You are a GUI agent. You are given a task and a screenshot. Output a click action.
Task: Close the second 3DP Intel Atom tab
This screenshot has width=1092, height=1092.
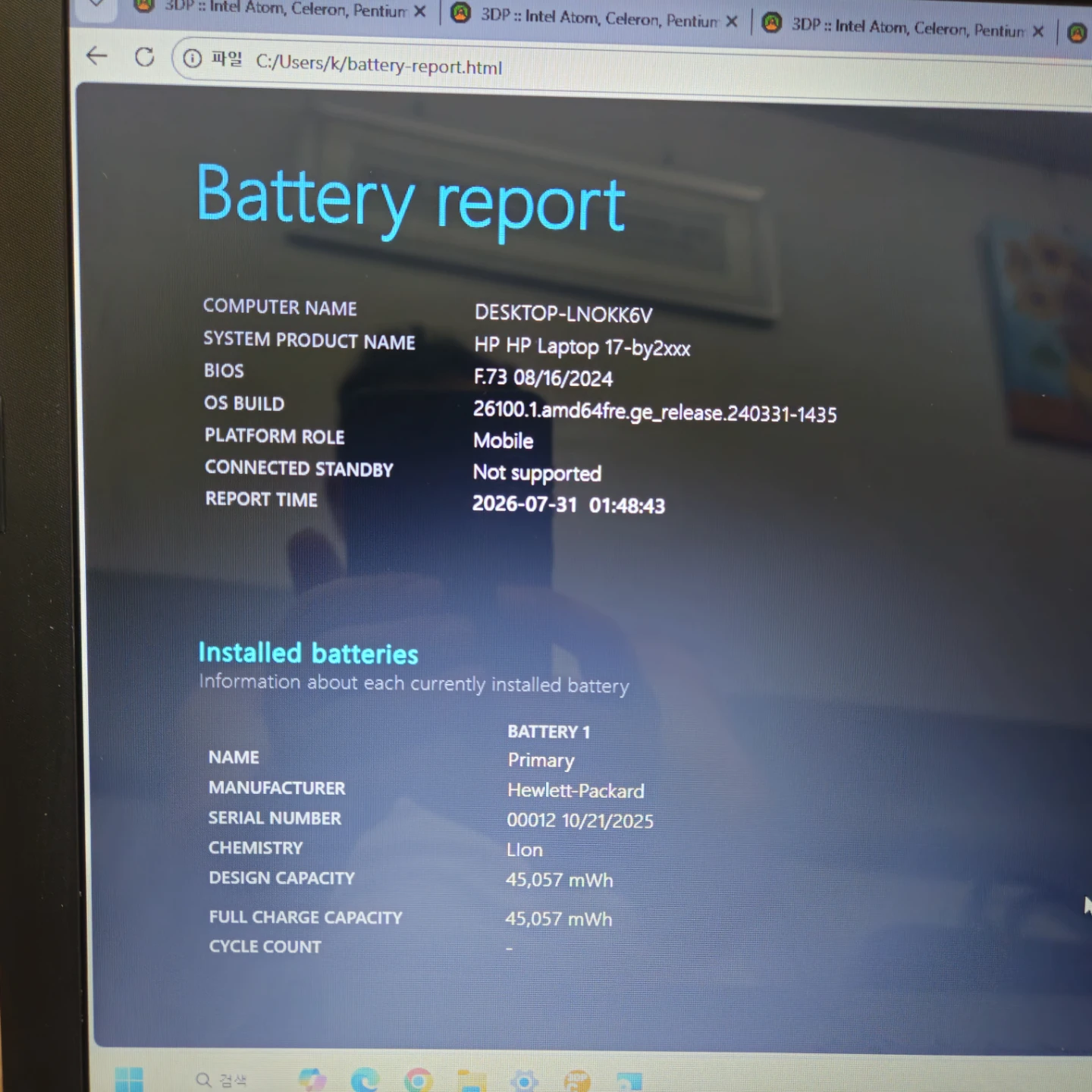coord(732,21)
